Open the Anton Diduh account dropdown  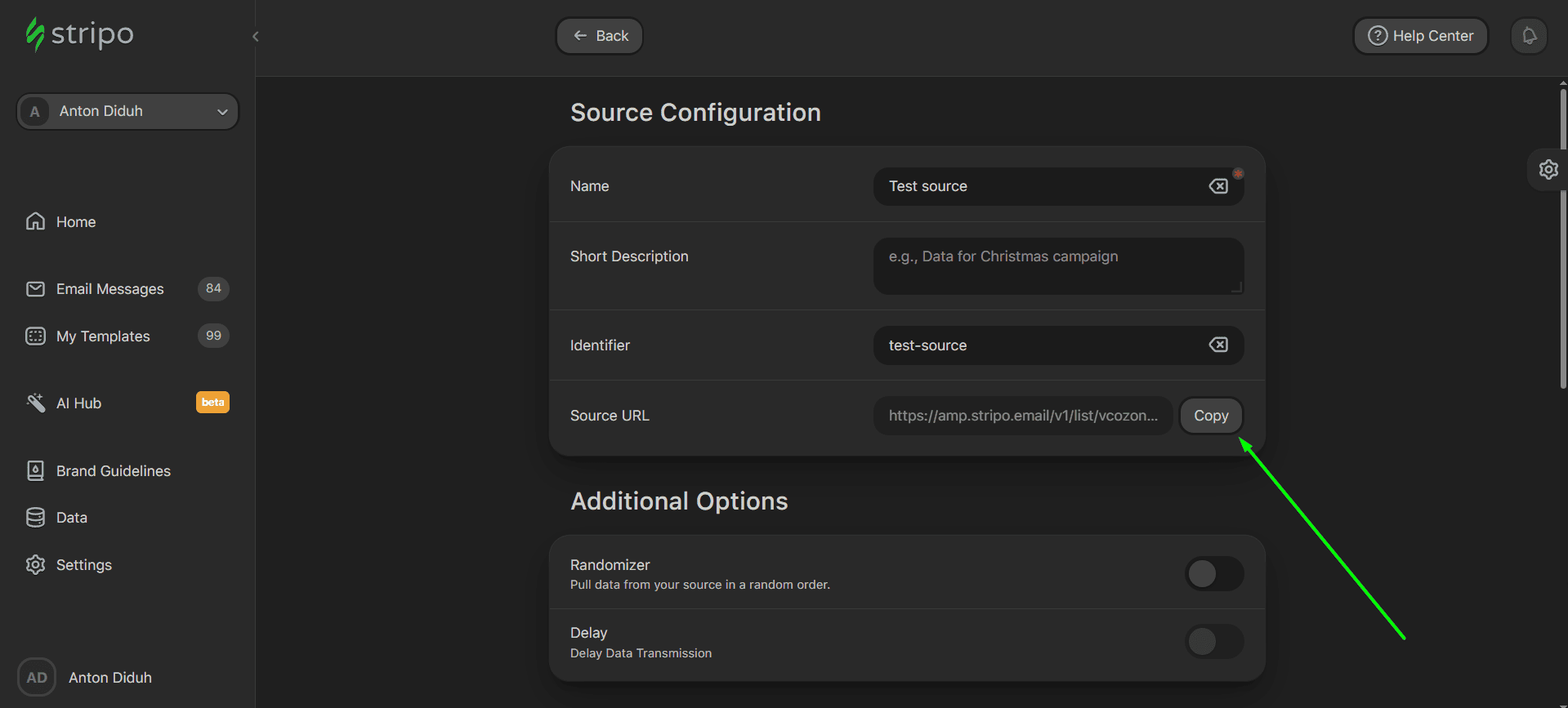[127, 111]
